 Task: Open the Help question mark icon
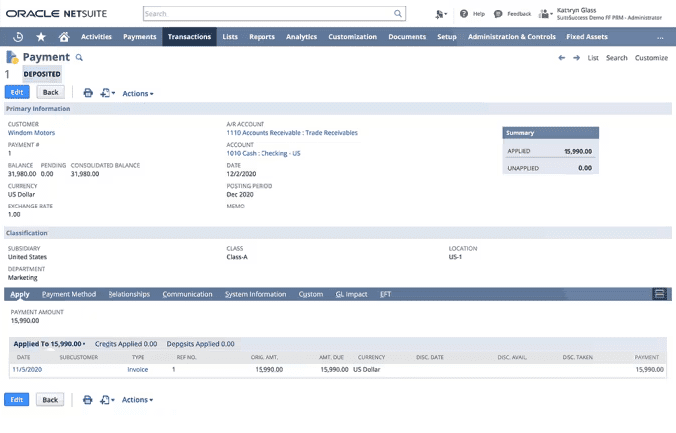click(464, 14)
